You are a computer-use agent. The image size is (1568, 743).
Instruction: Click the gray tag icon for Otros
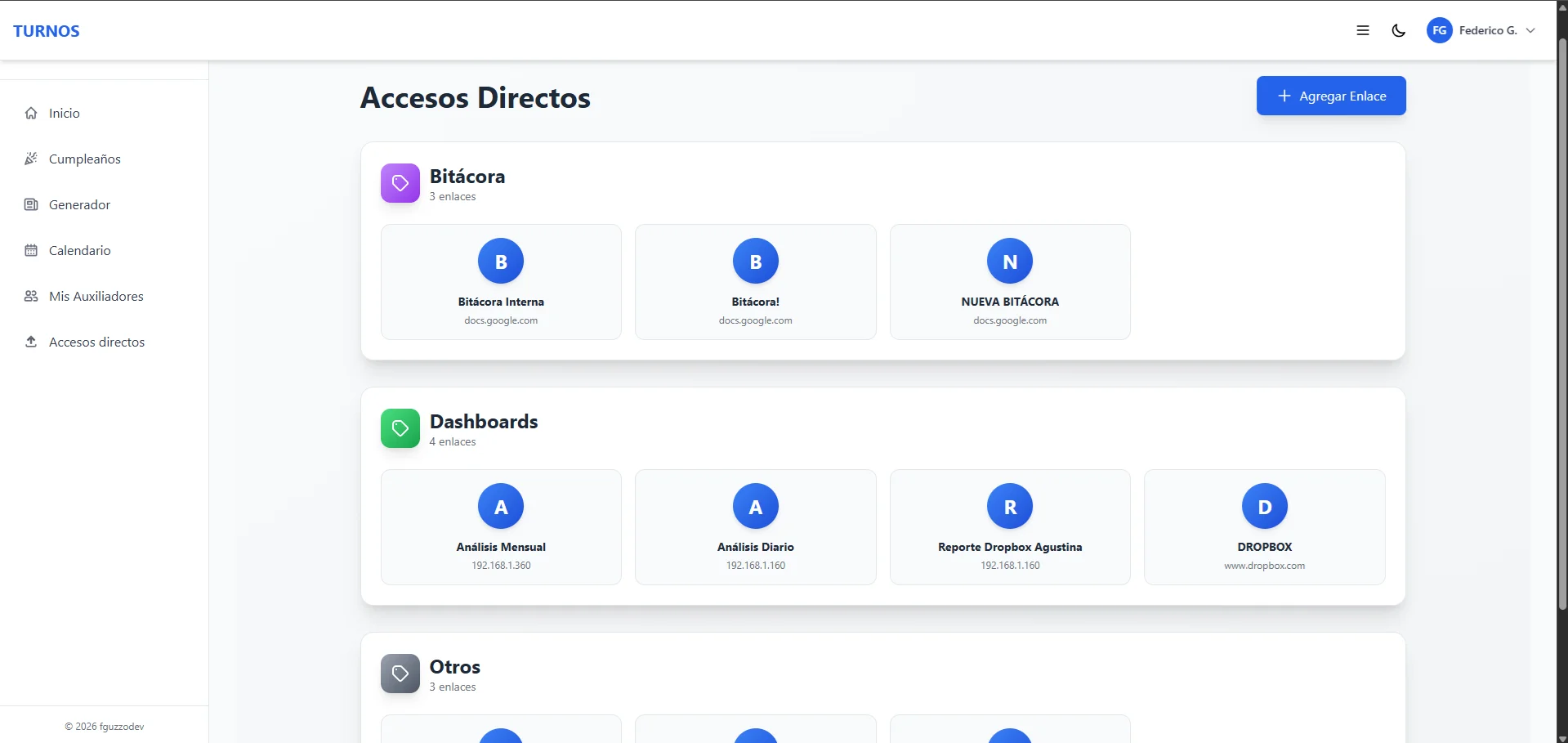pyautogui.click(x=400, y=674)
